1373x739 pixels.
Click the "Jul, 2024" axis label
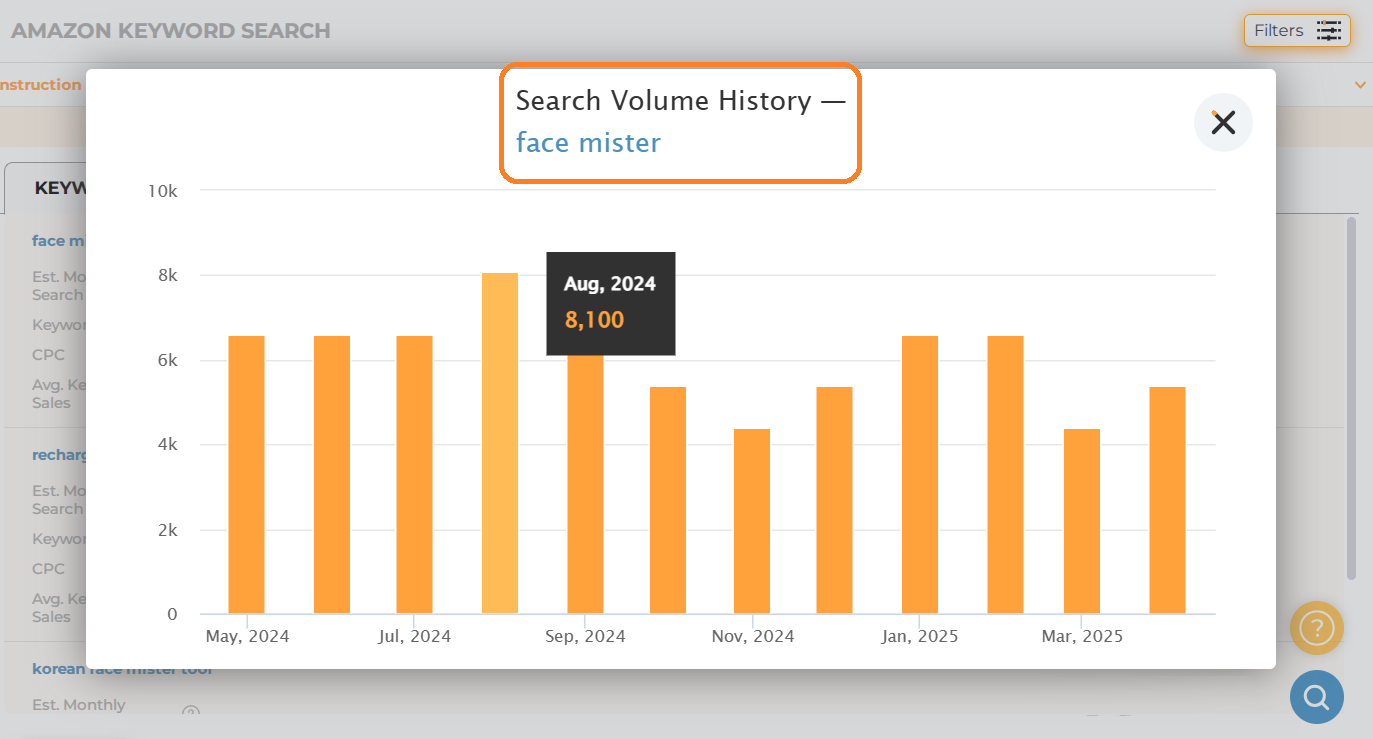(x=415, y=636)
